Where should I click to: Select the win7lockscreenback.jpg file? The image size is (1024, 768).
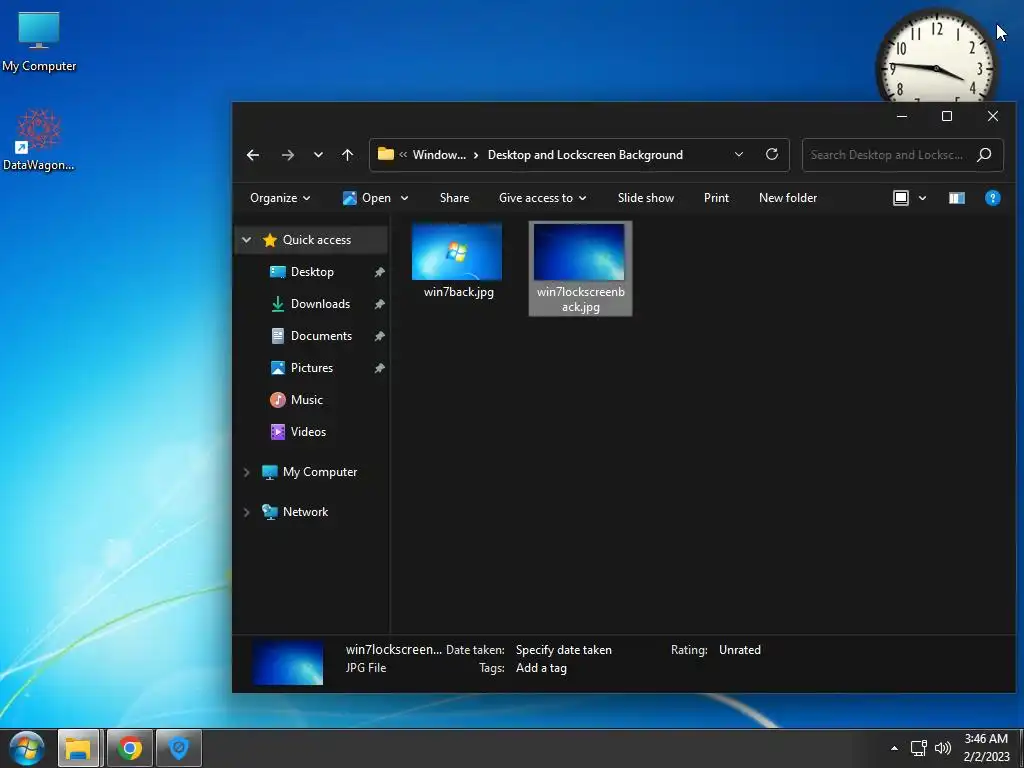coord(580,268)
